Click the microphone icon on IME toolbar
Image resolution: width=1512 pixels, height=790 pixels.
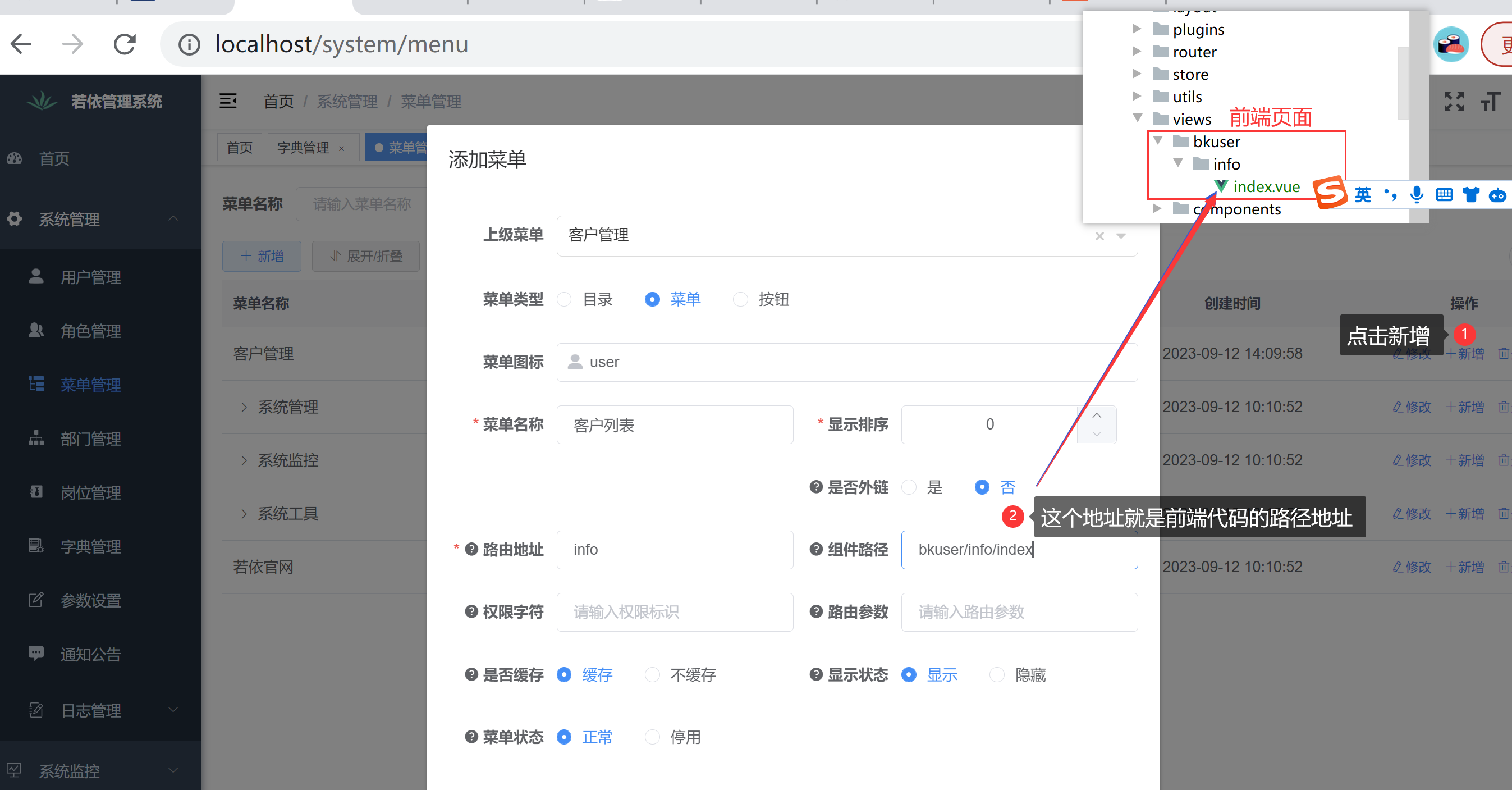point(1417,194)
